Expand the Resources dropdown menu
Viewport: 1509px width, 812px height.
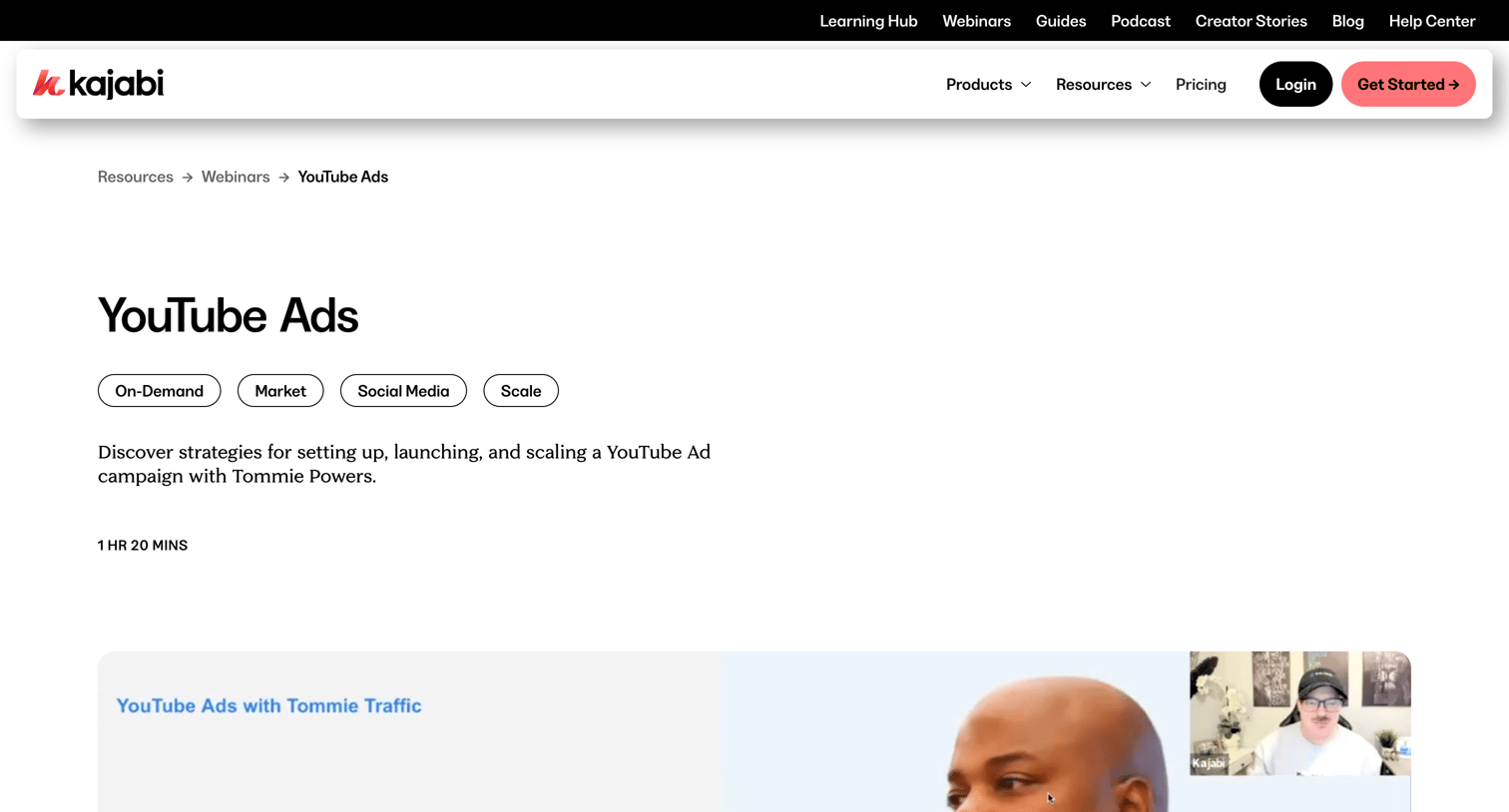point(1103,85)
